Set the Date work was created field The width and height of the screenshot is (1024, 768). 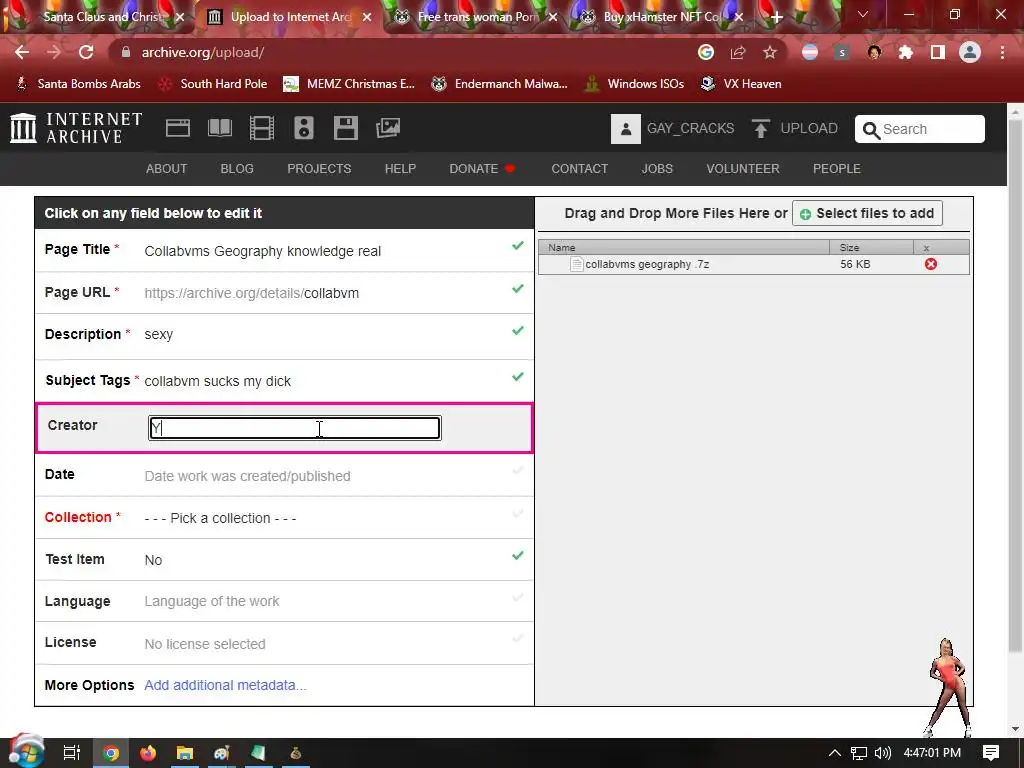click(x=284, y=475)
